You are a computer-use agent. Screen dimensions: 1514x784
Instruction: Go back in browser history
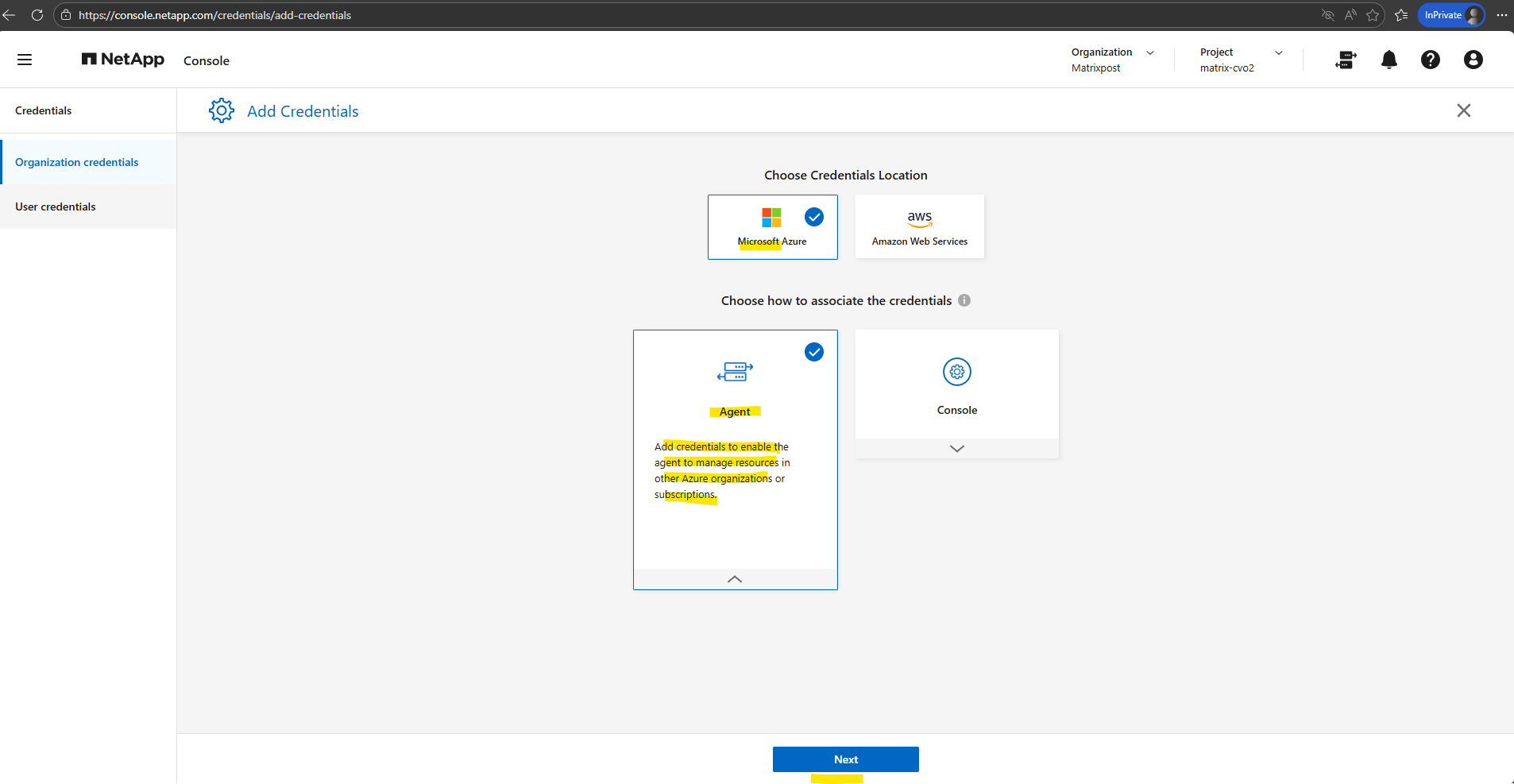pyautogui.click(x=9, y=15)
